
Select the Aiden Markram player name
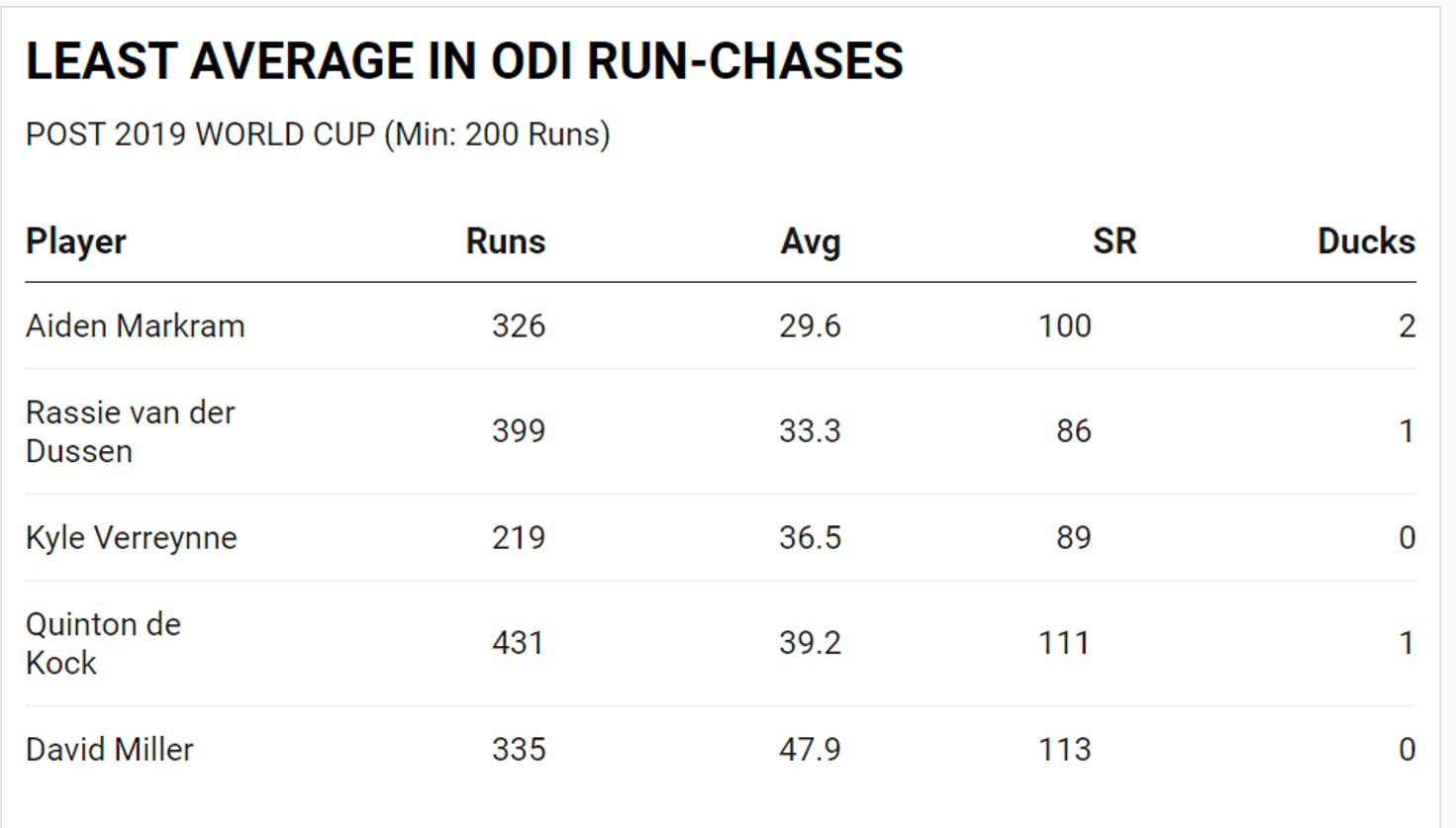click(136, 325)
